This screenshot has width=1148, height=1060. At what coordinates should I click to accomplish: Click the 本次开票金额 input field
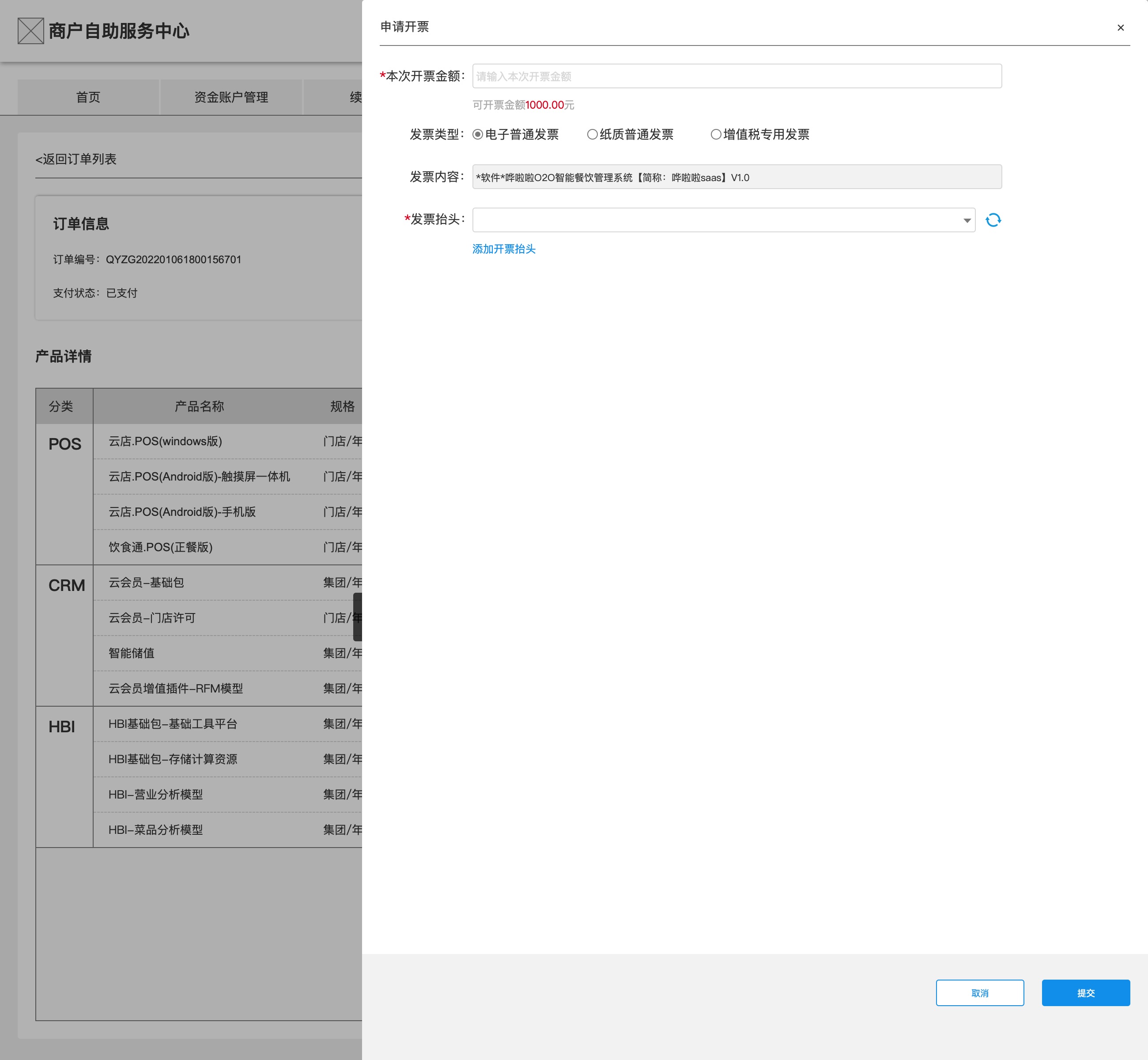coord(737,76)
